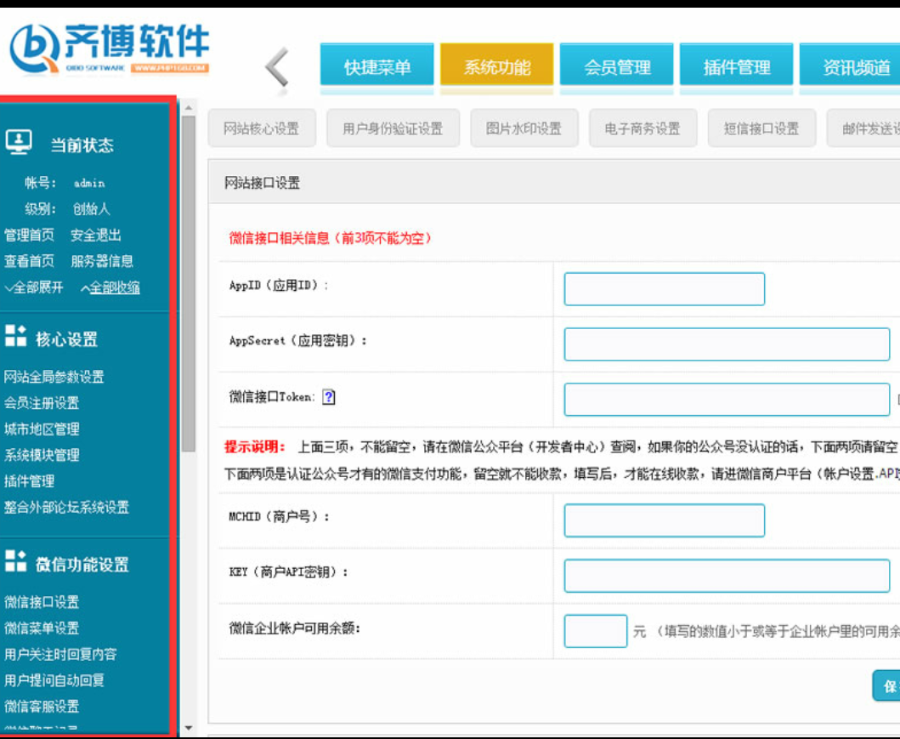Open the 微信接口Token help question mark
This screenshot has width=900, height=739.
pyautogui.click(x=330, y=397)
